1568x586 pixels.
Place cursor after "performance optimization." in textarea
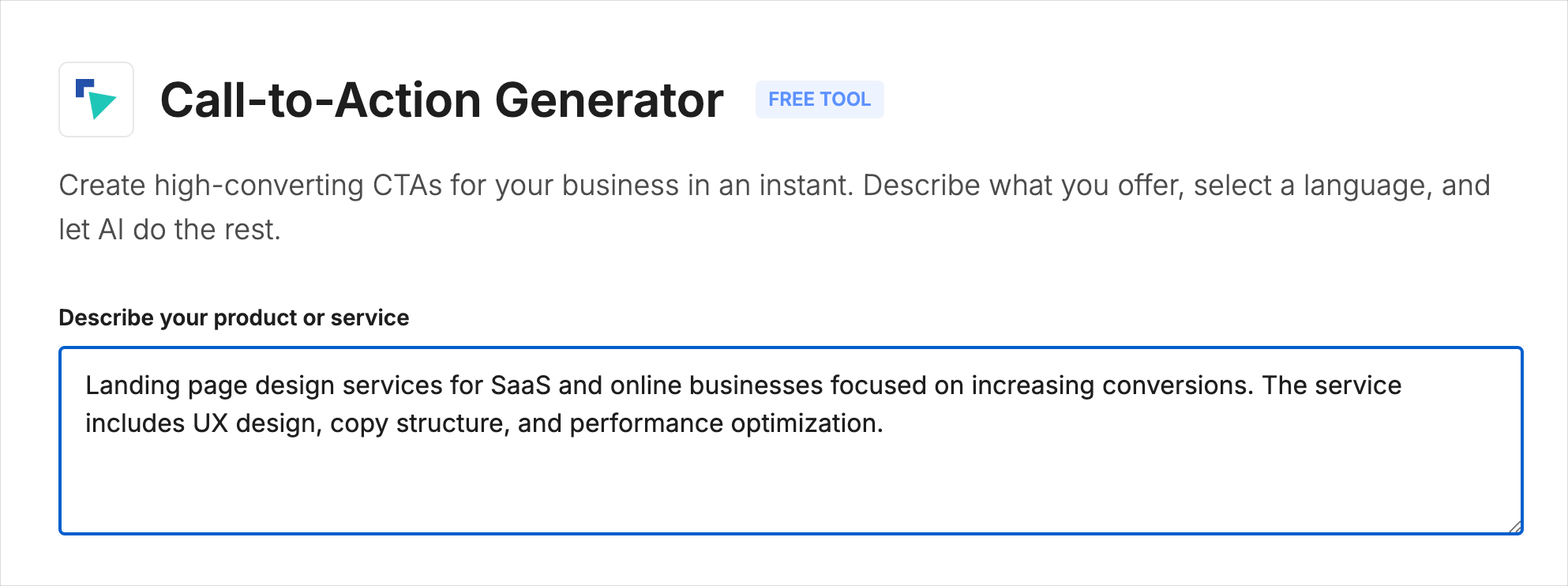(884, 424)
